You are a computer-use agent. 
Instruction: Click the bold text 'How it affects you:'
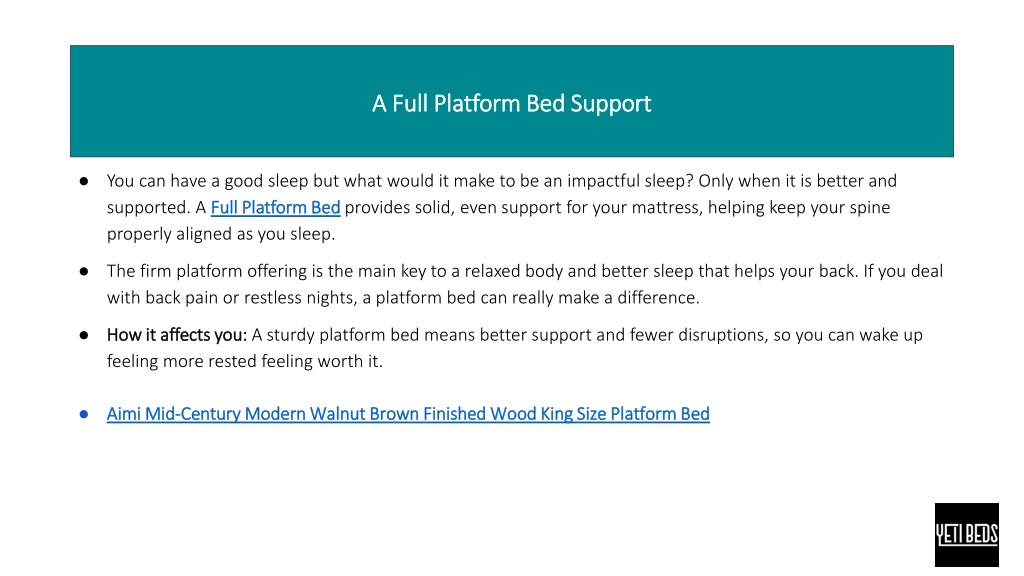click(x=177, y=335)
